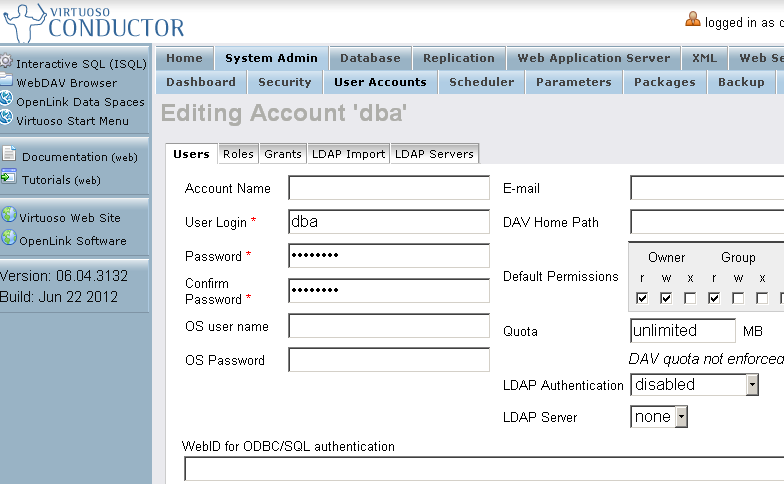The image size is (784, 484).
Task: Open the Parameters subtab
Action: point(574,82)
